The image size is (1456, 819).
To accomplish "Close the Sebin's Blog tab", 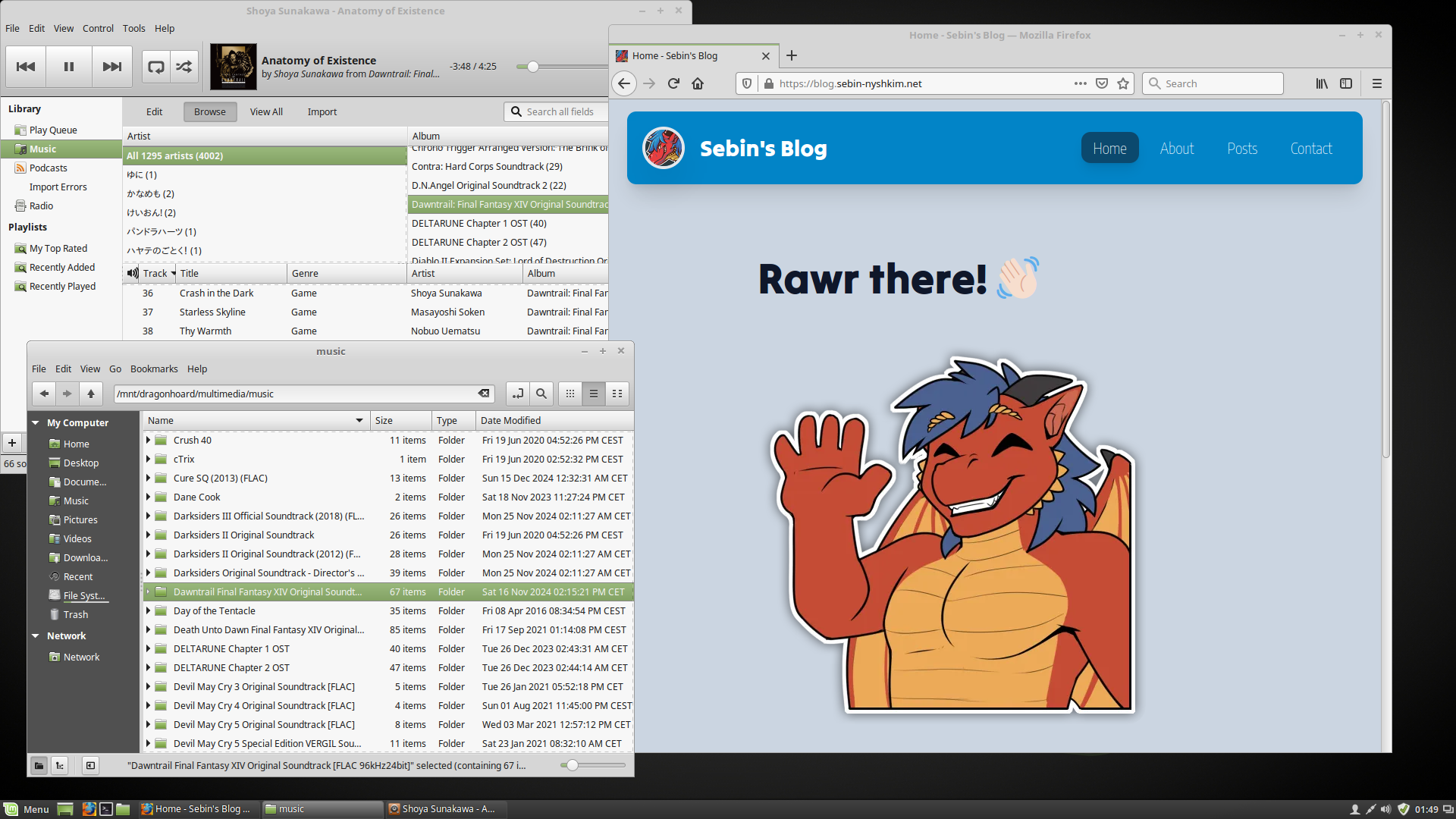I will 766,56.
